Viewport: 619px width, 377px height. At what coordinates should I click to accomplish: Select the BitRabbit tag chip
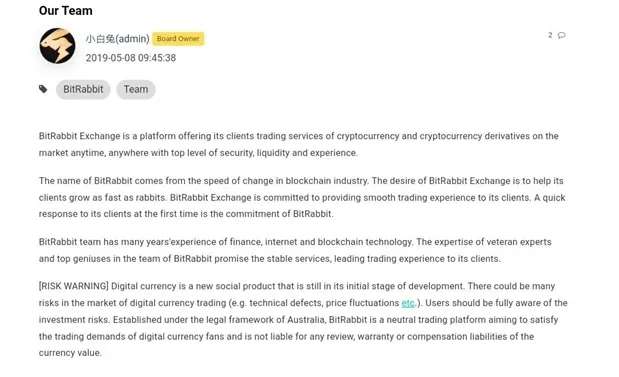pos(83,89)
